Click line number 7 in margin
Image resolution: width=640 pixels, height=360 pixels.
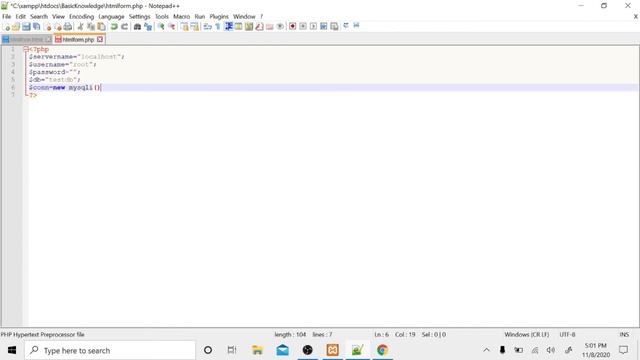pos(13,95)
